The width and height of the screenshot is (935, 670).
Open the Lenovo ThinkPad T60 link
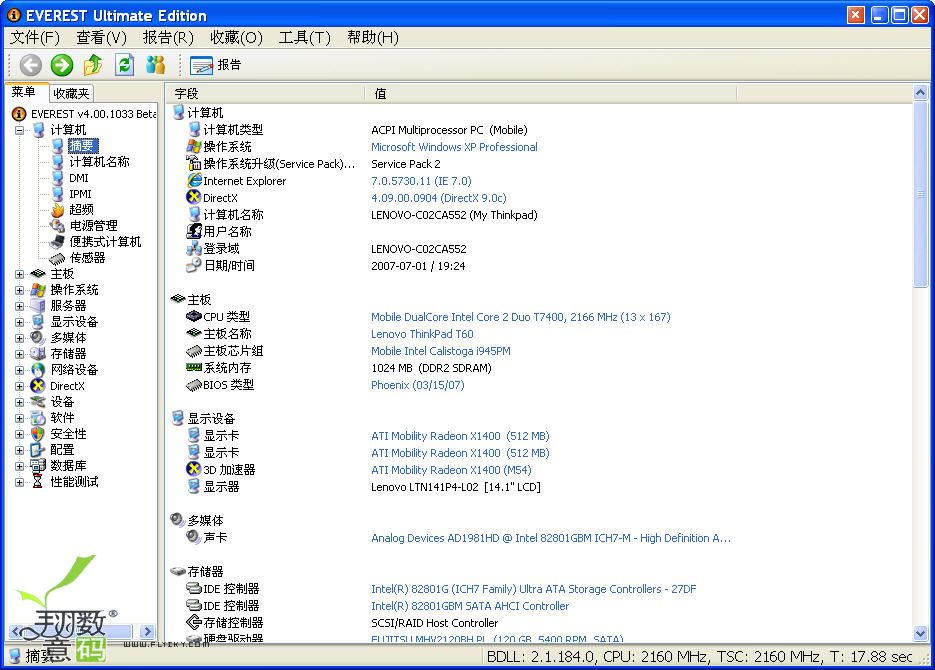point(422,334)
